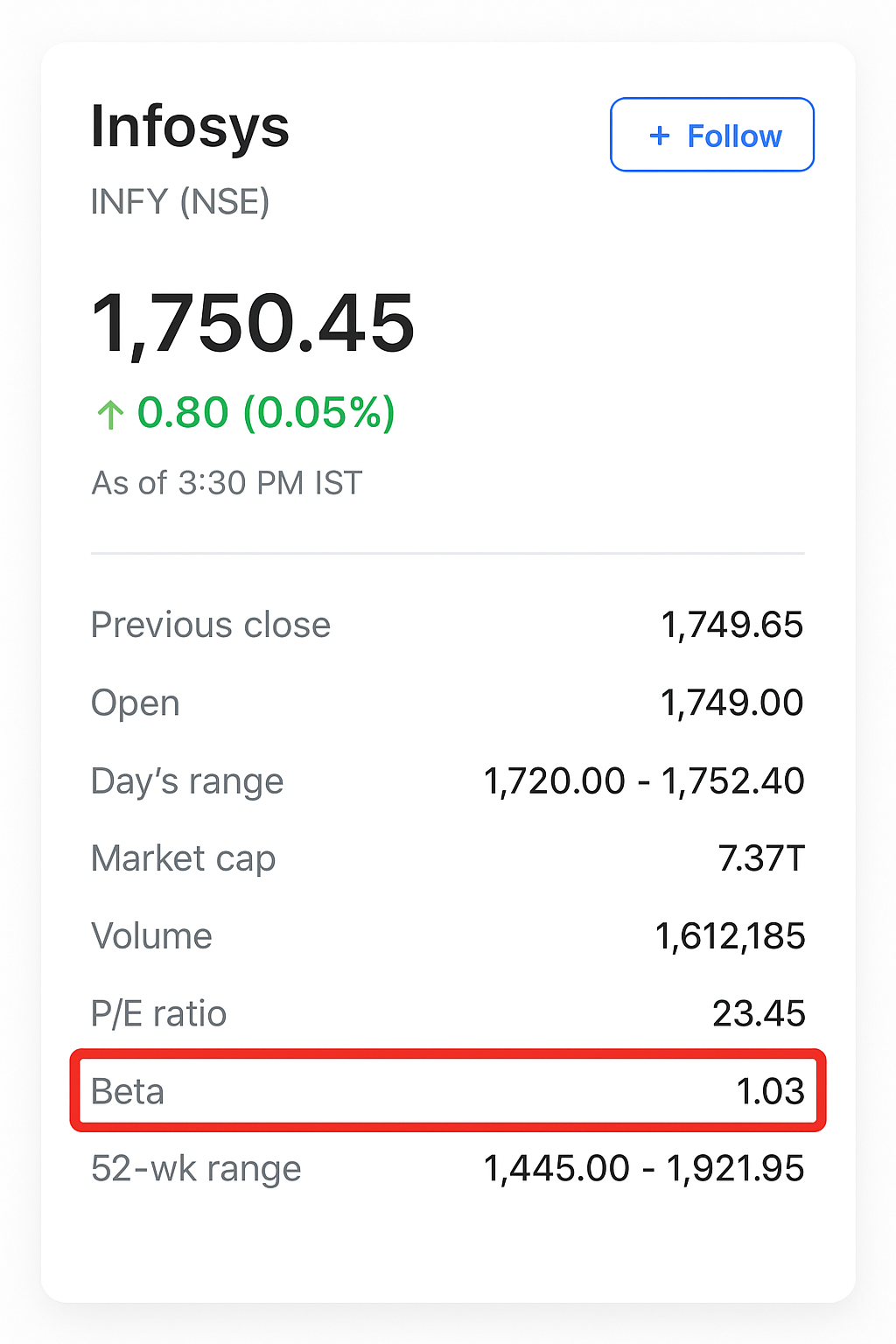Select the highlighted Beta row

(x=448, y=1091)
